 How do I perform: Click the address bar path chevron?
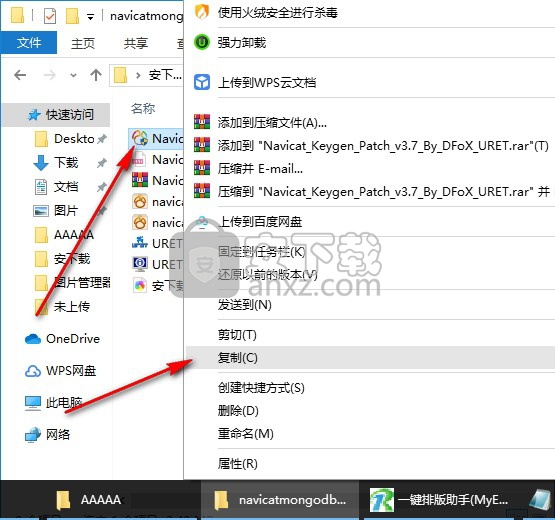(138, 75)
